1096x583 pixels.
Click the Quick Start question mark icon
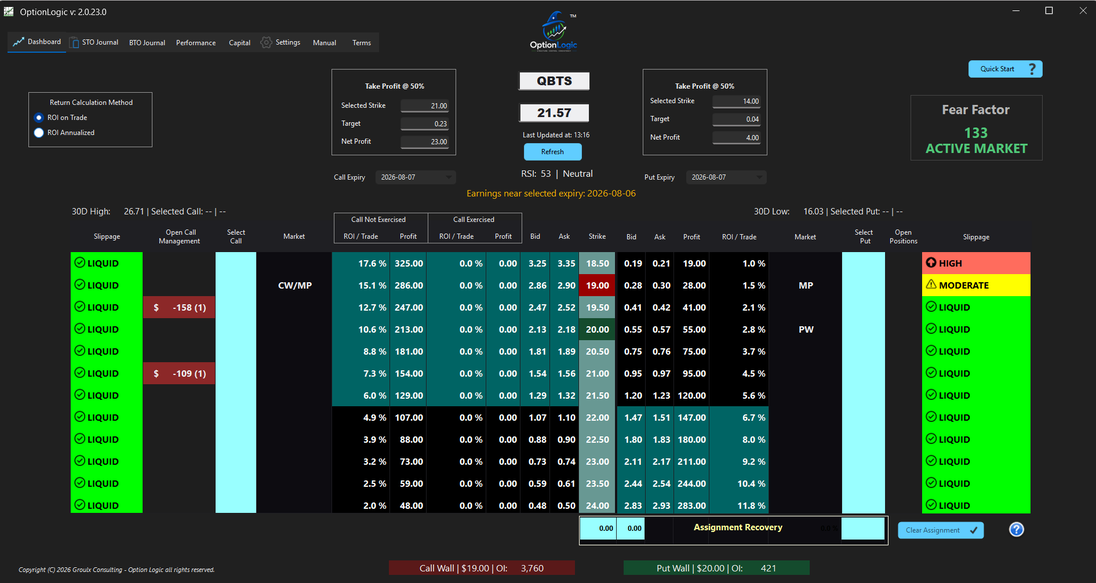pyautogui.click(x=1032, y=69)
